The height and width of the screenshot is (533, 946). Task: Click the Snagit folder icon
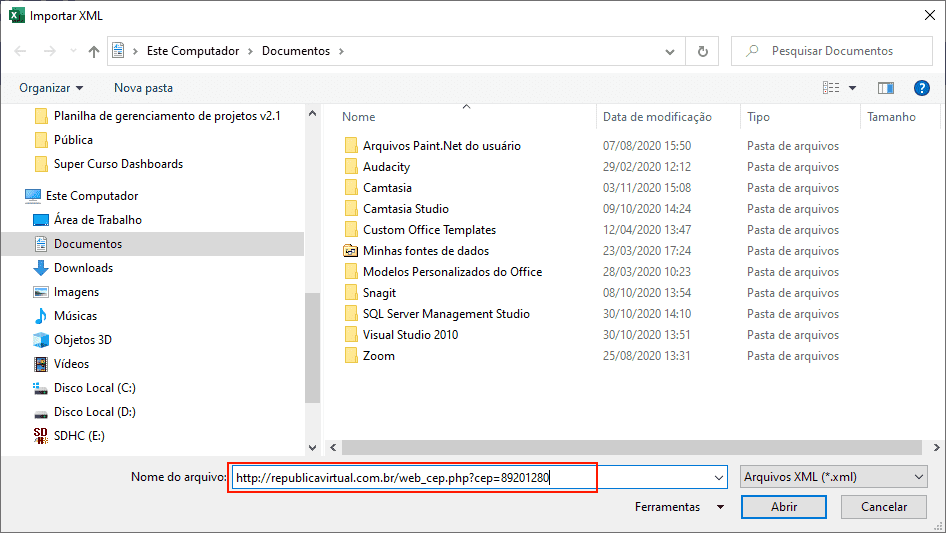[351, 293]
